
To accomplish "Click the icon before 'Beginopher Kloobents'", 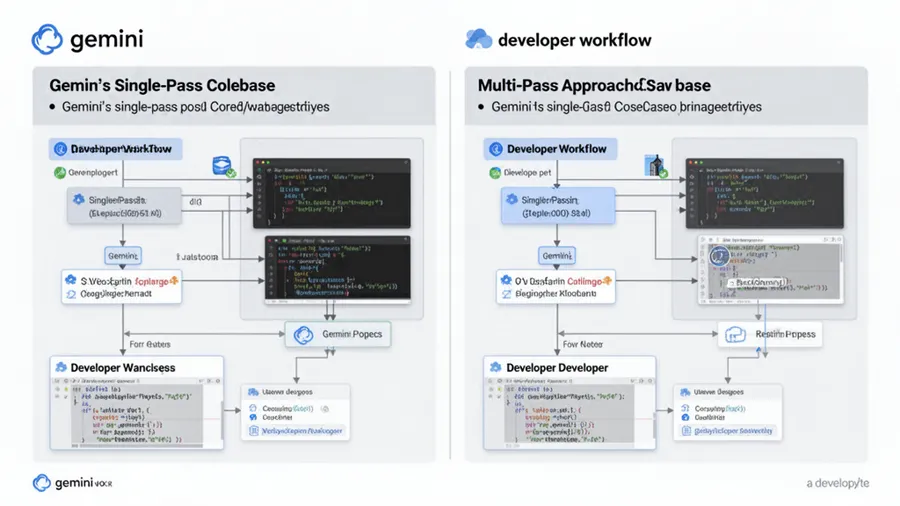I will (506, 294).
